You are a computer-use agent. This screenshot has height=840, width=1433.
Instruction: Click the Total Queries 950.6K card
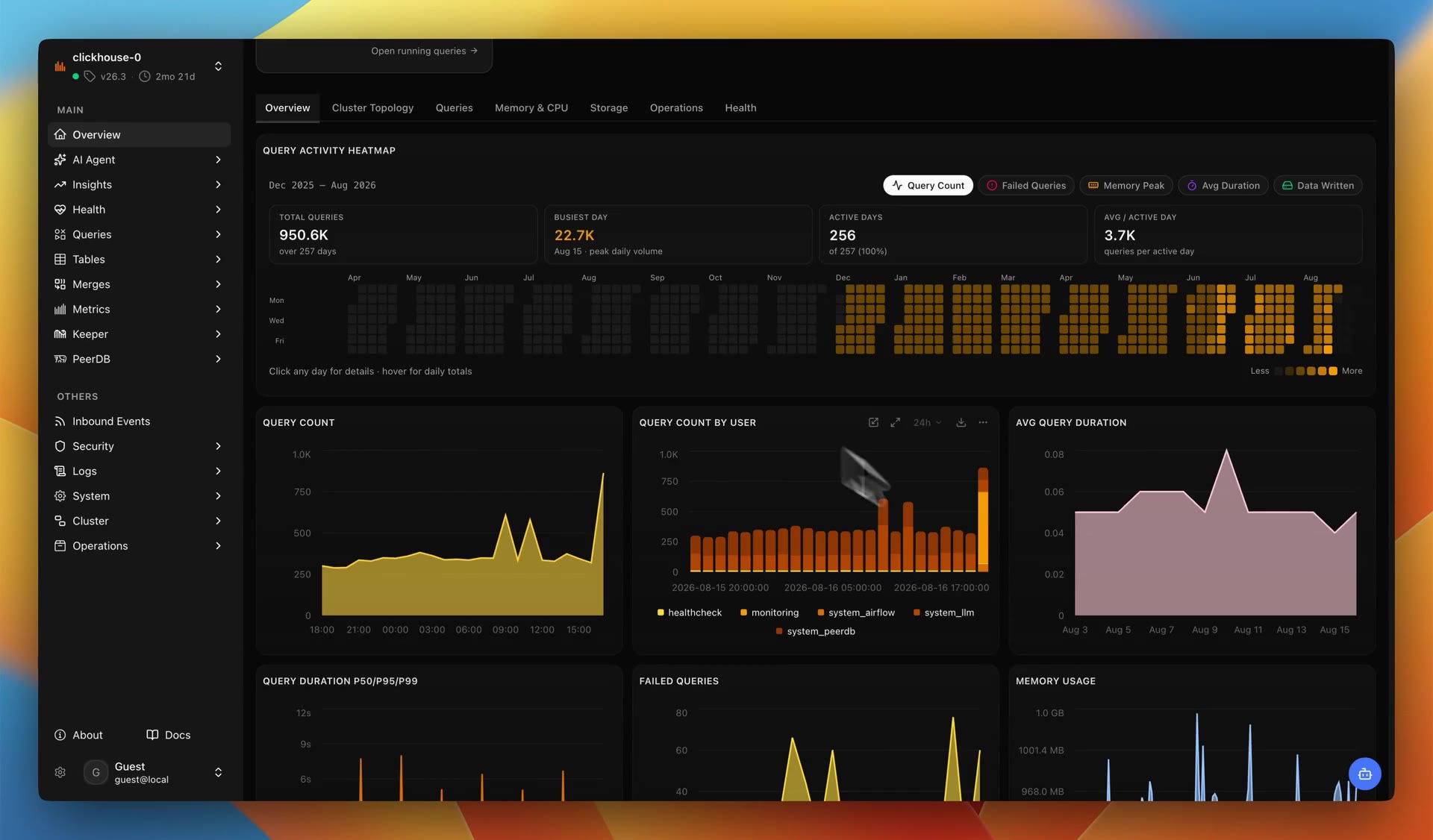(x=403, y=234)
